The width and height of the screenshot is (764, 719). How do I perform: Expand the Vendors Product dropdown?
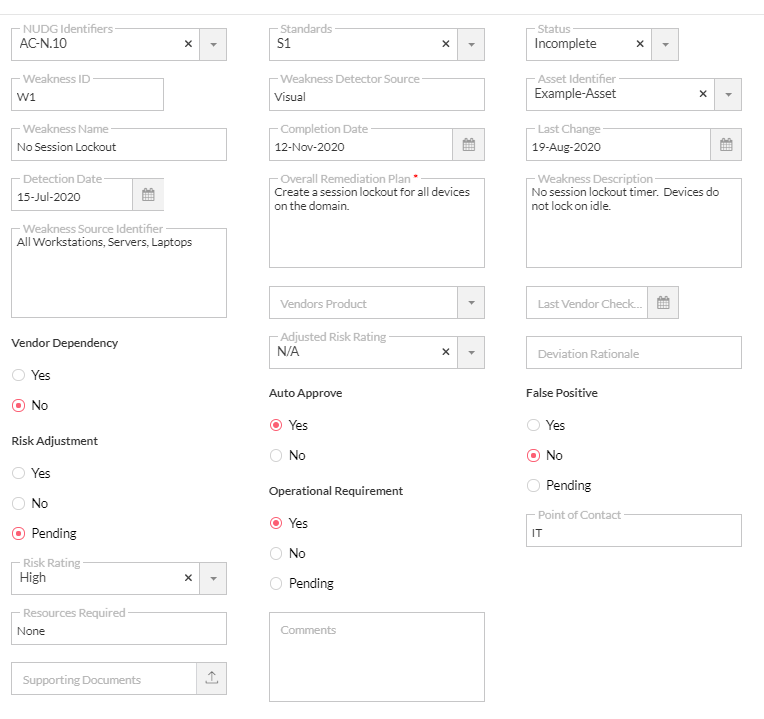tap(471, 303)
